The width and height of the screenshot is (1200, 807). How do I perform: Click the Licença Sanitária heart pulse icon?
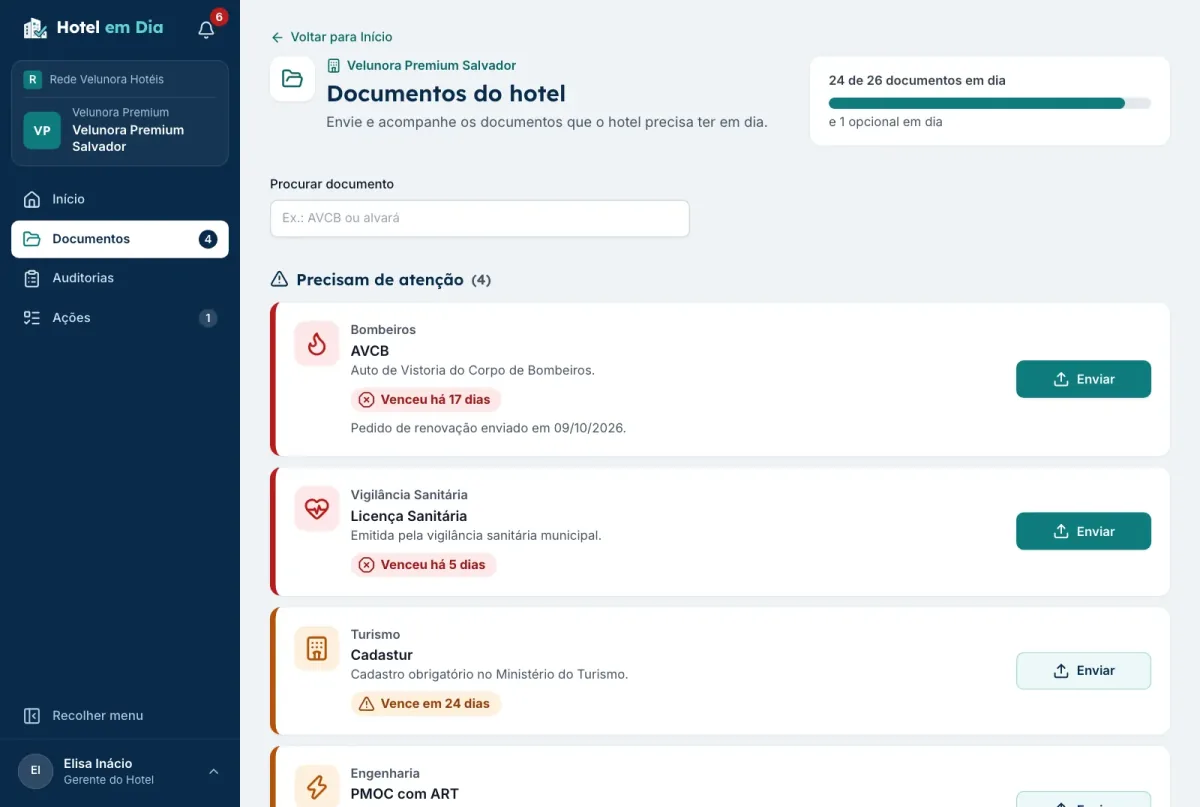tap(317, 509)
